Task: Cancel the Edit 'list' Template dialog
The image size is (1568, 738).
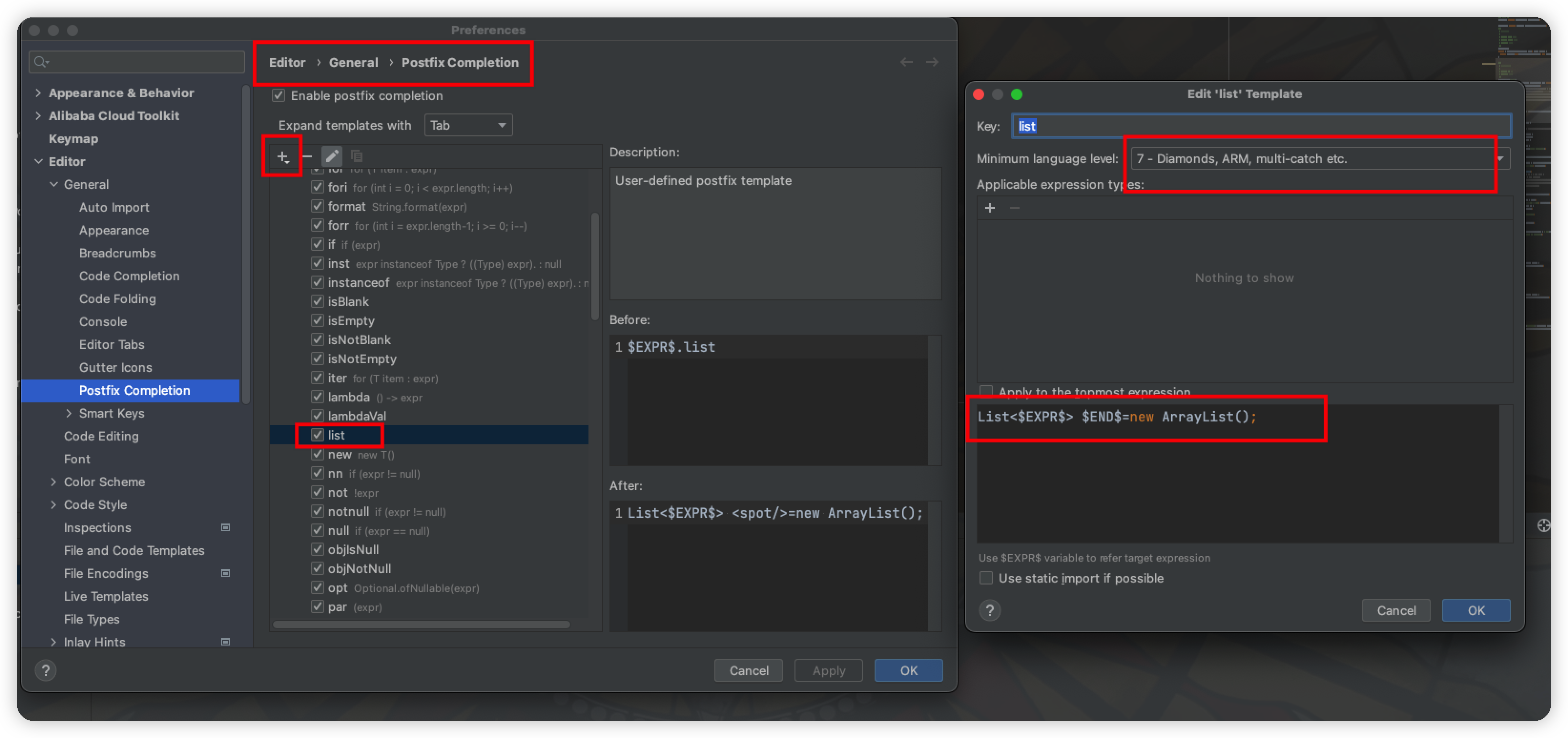Action: (1396, 610)
